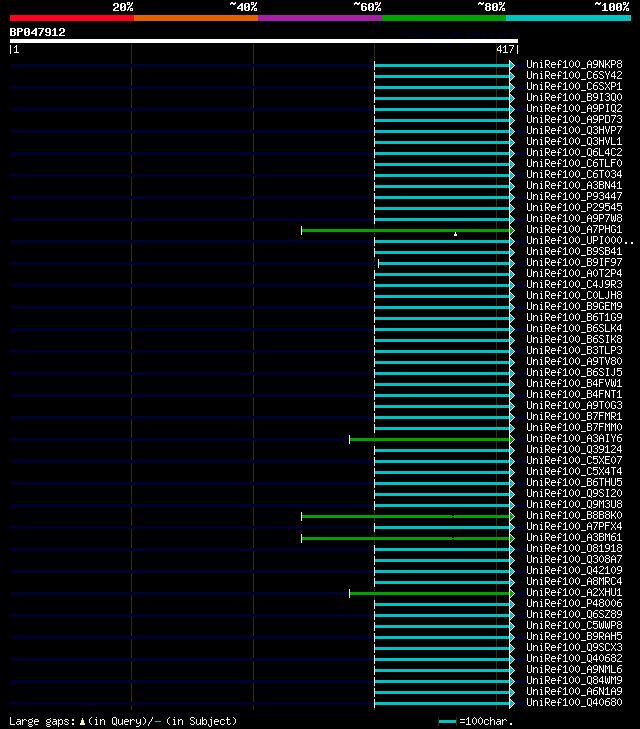Select the UniRef100_B7FMM0 label
Viewport: 640px width, 729px height.
click(574, 427)
